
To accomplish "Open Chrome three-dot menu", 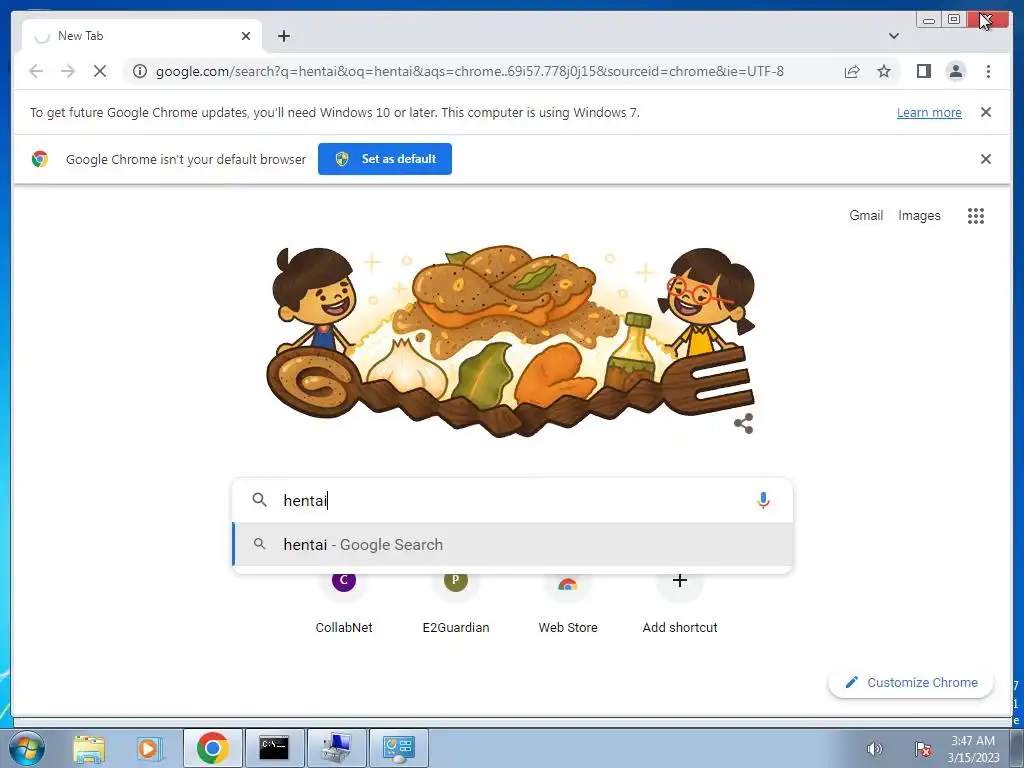I will (x=988, y=71).
